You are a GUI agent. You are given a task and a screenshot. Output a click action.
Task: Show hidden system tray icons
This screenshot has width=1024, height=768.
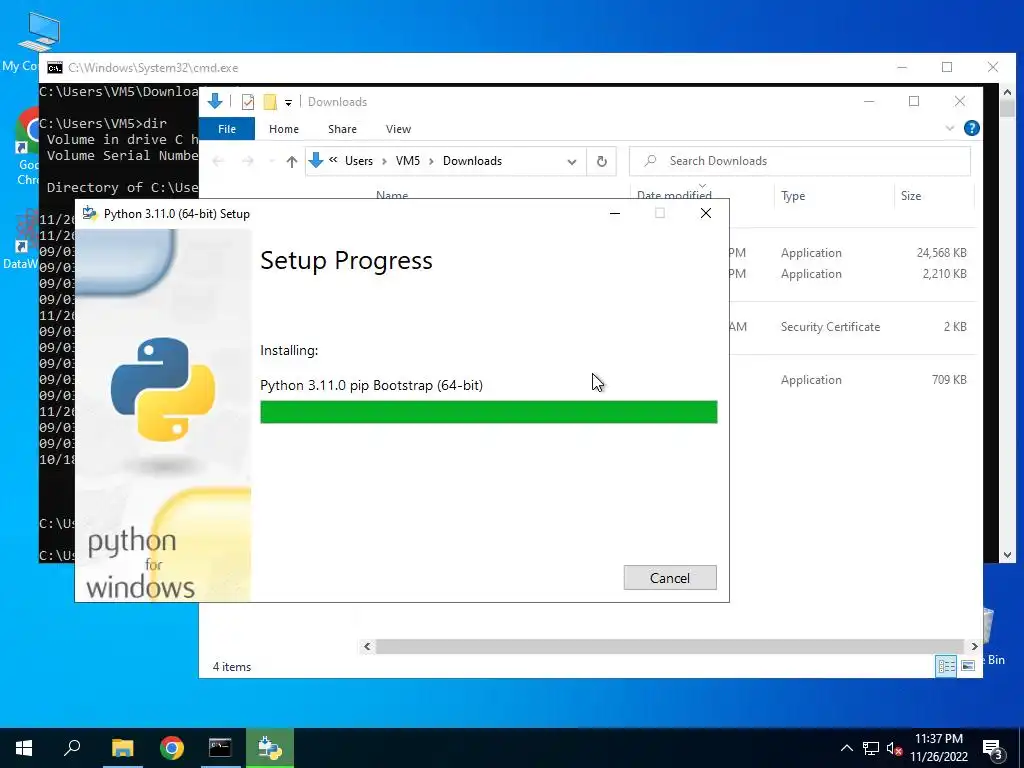point(846,748)
